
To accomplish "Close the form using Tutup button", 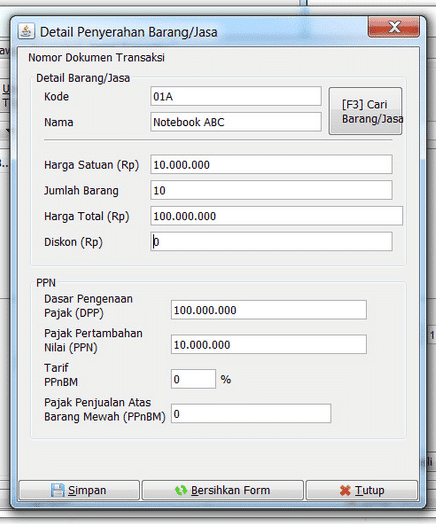I will click(362, 490).
